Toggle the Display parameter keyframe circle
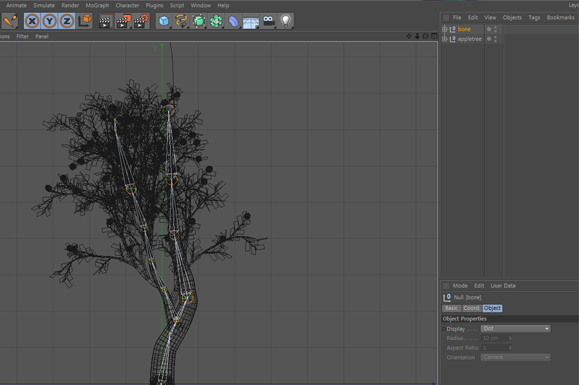The width and height of the screenshot is (579, 385). pyautogui.click(x=444, y=329)
